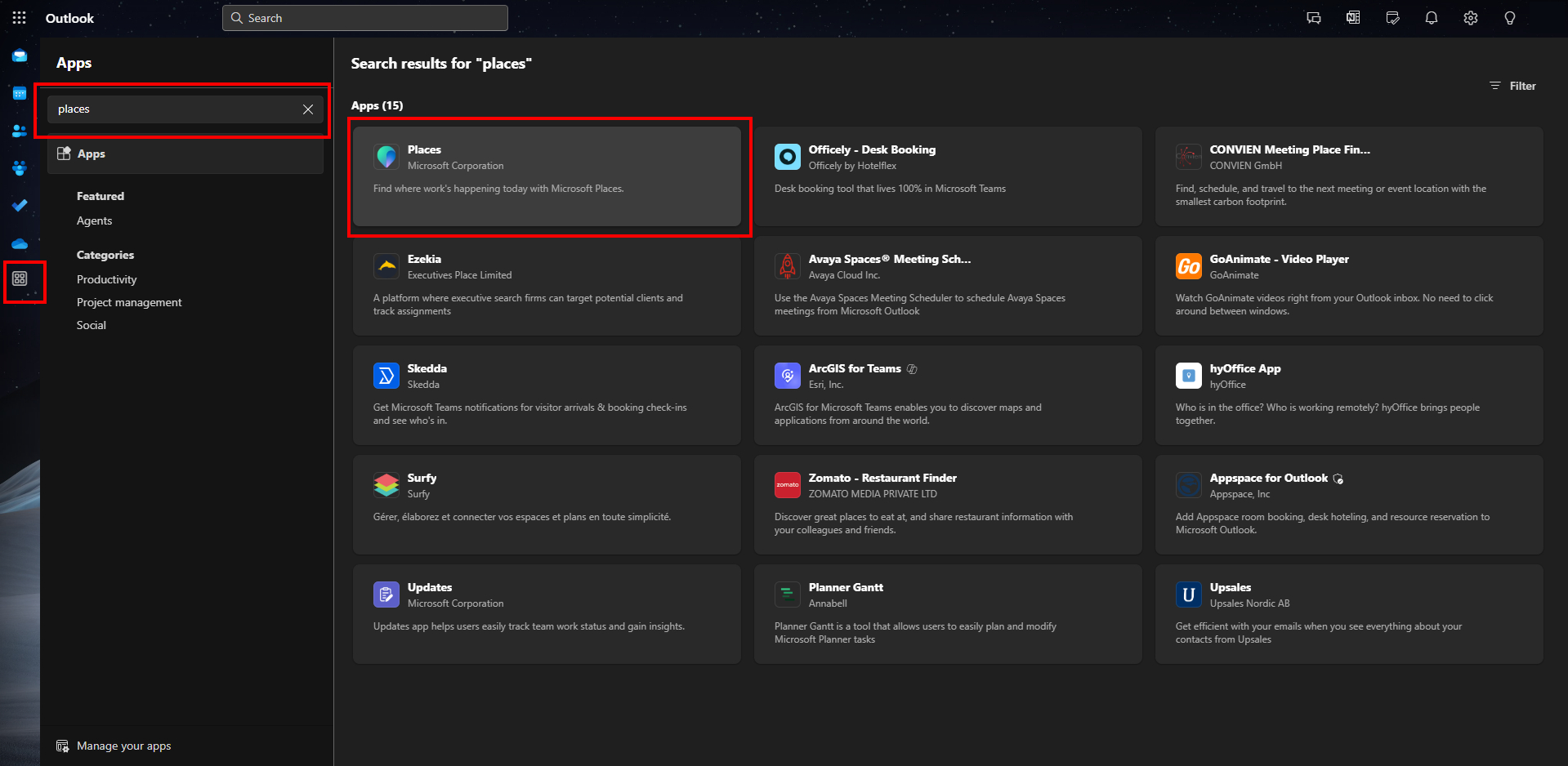The width and height of the screenshot is (1568, 766).
Task: Click "Find where work's happening today" description
Action: (498, 189)
